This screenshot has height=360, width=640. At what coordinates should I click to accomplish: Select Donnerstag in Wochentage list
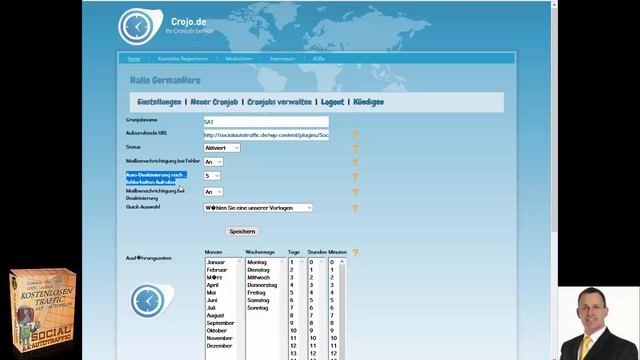pyautogui.click(x=262, y=285)
